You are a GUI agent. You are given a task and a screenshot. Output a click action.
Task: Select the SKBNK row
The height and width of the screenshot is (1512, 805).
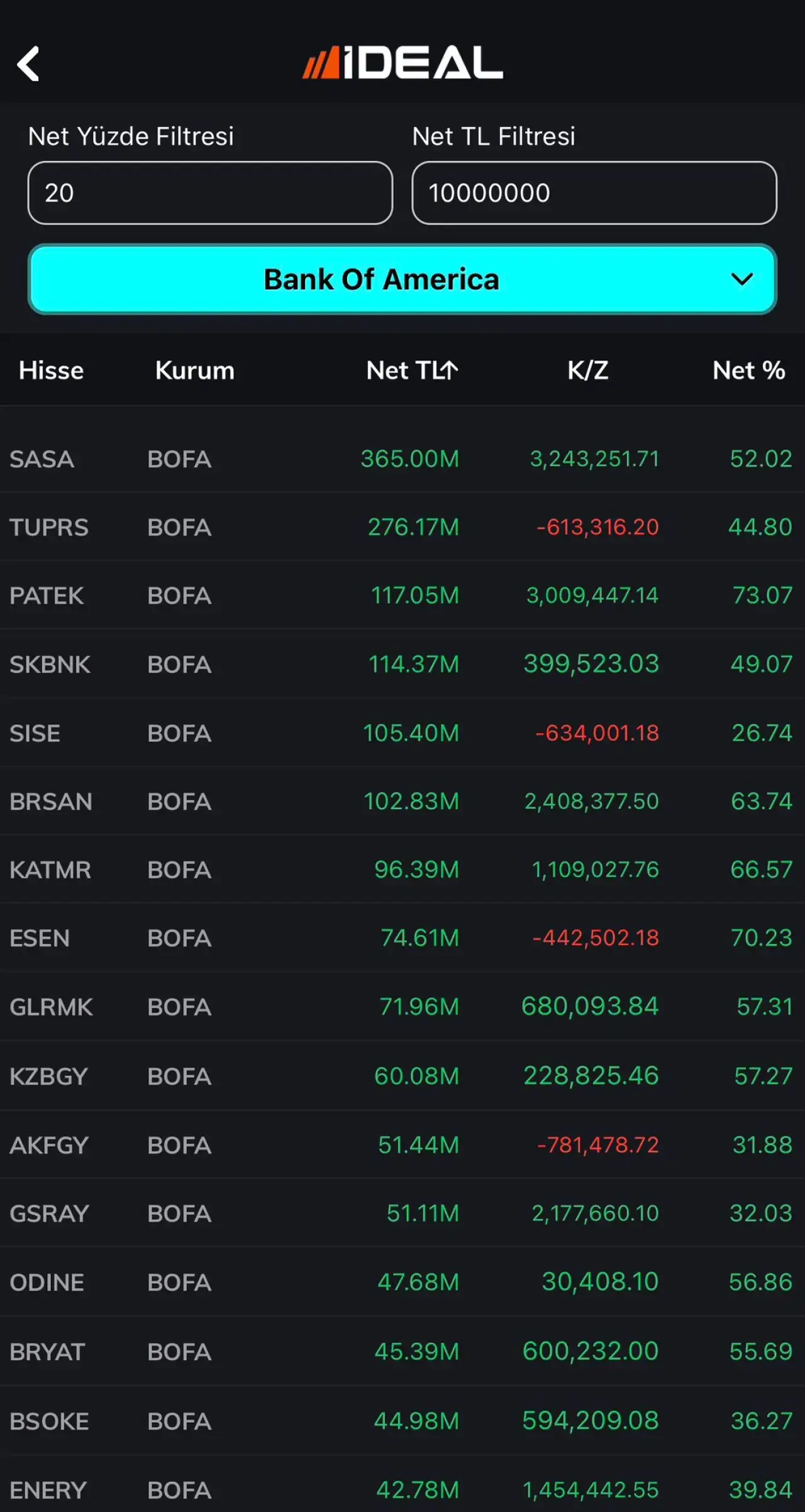click(50, 665)
